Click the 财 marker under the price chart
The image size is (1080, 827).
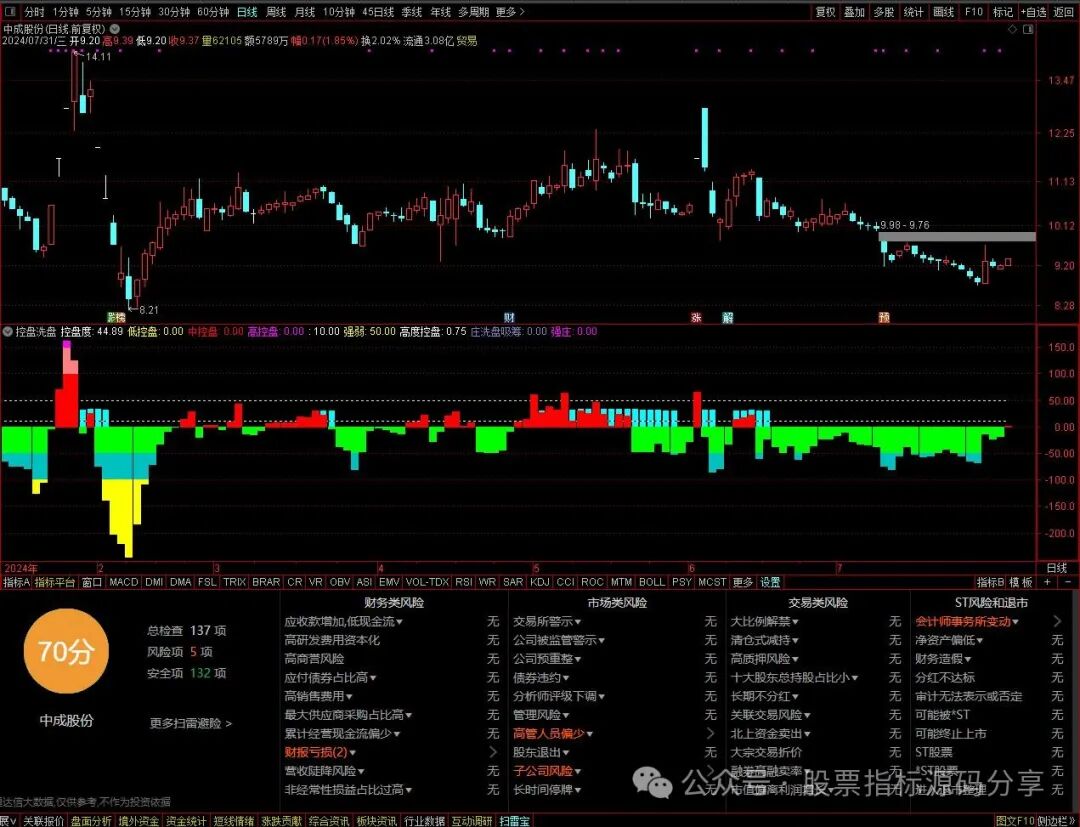(x=509, y=317)
